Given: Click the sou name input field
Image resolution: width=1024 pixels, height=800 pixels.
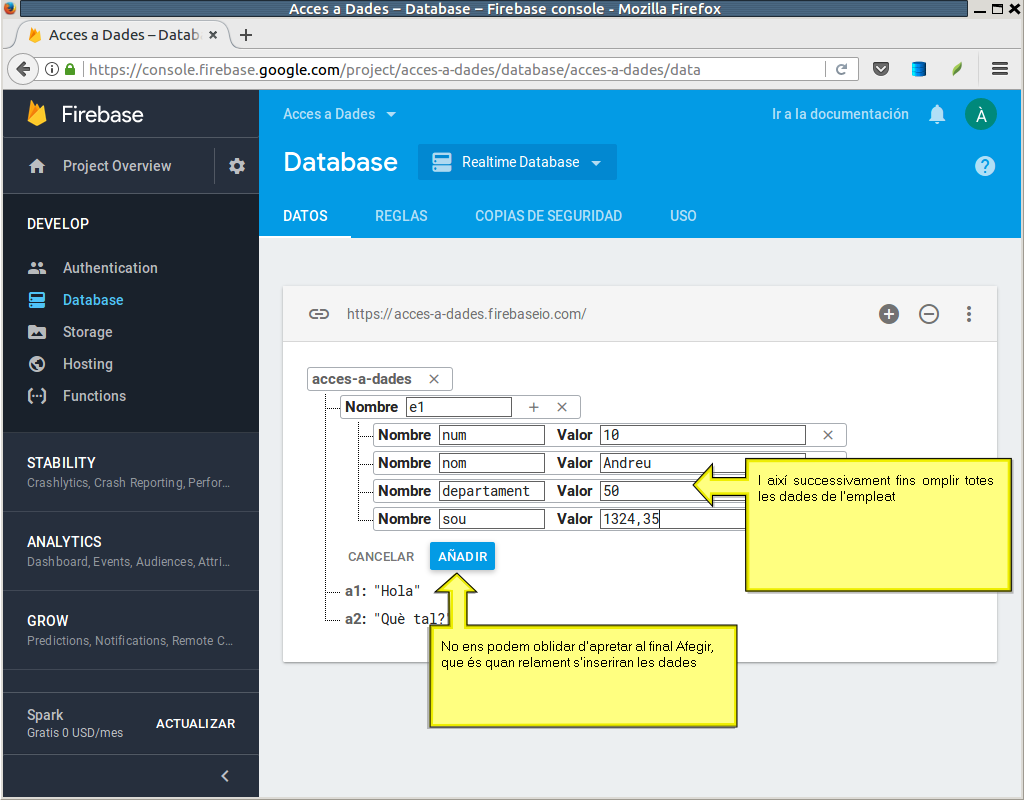Looking at the screenshot, I should click(x=492, y=519).
